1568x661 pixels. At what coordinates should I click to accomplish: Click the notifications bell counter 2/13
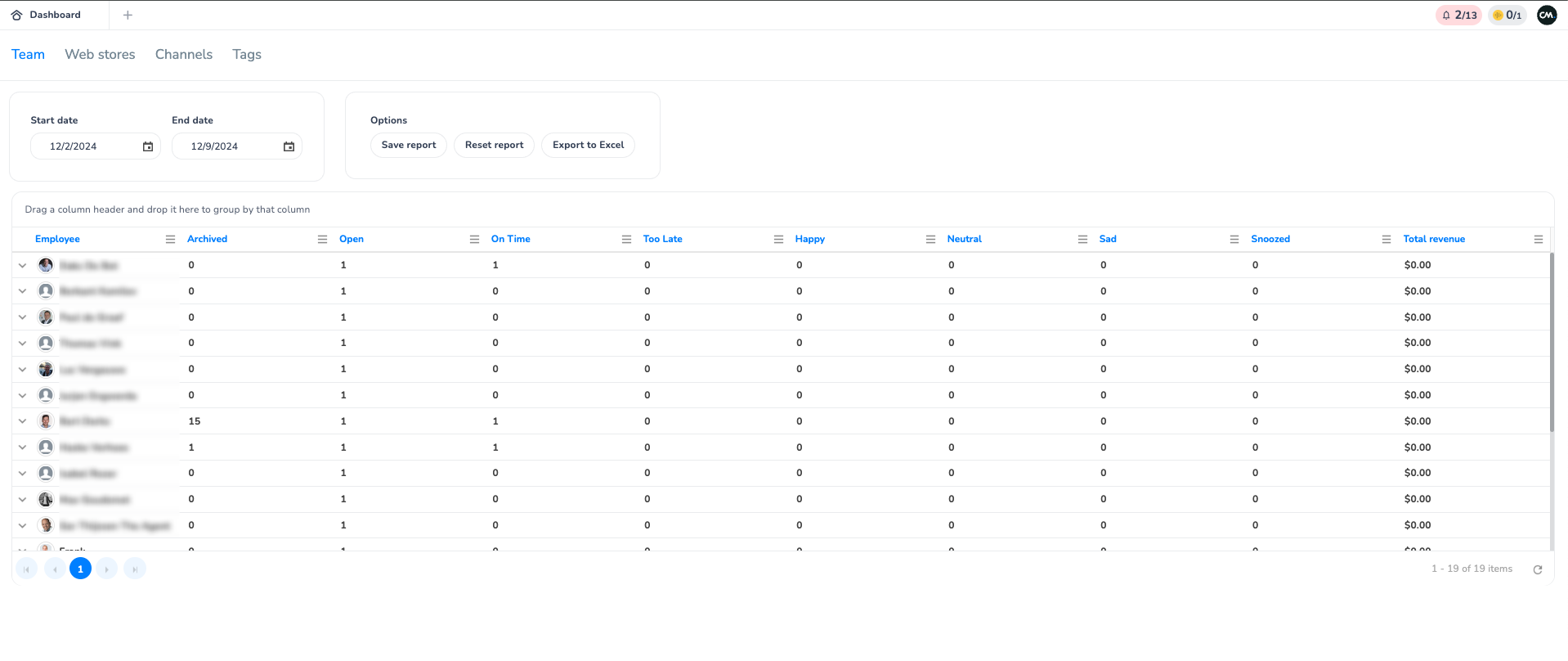tap(1458, 15)
